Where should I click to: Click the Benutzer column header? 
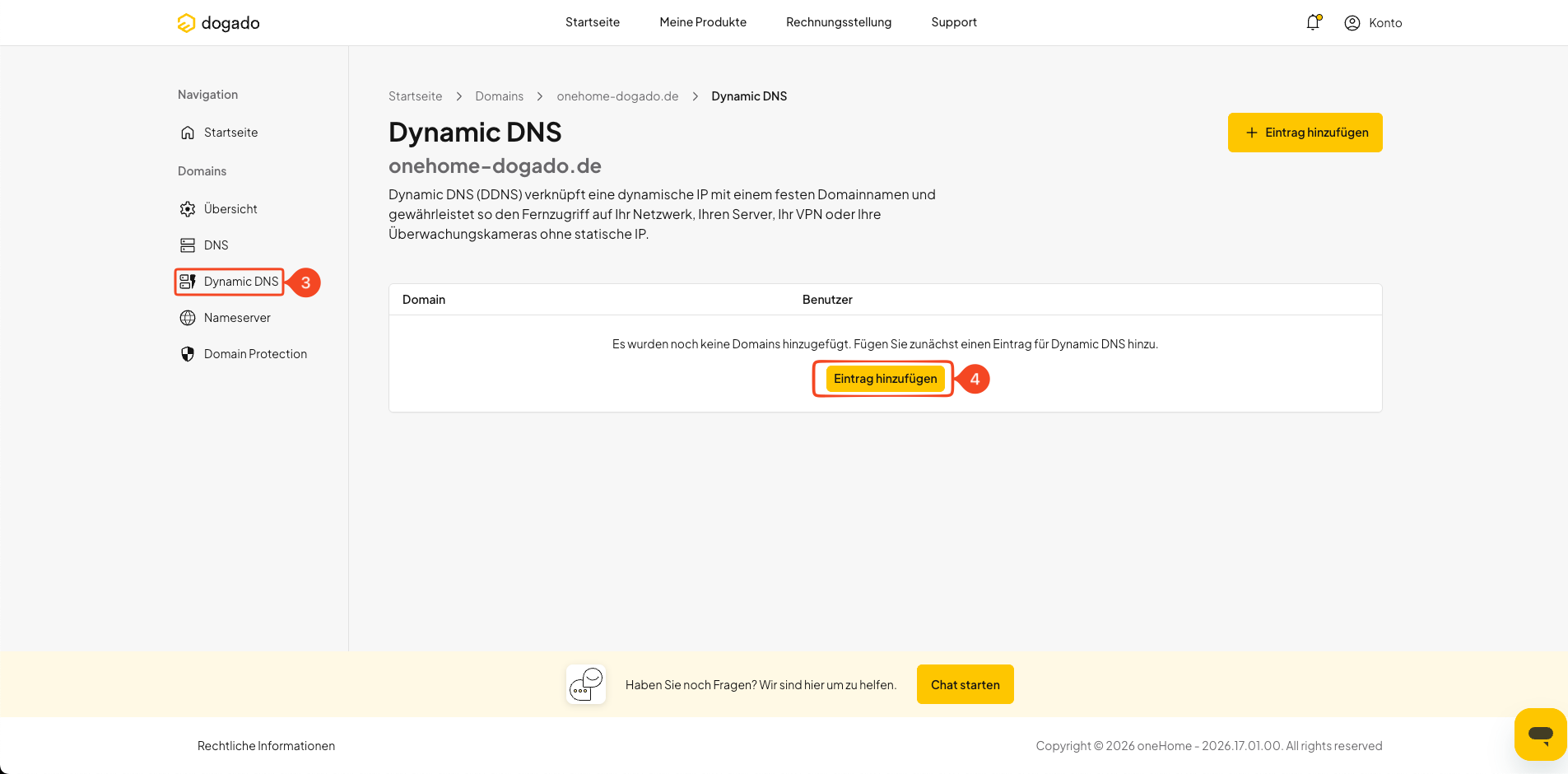tap(827, 300)
